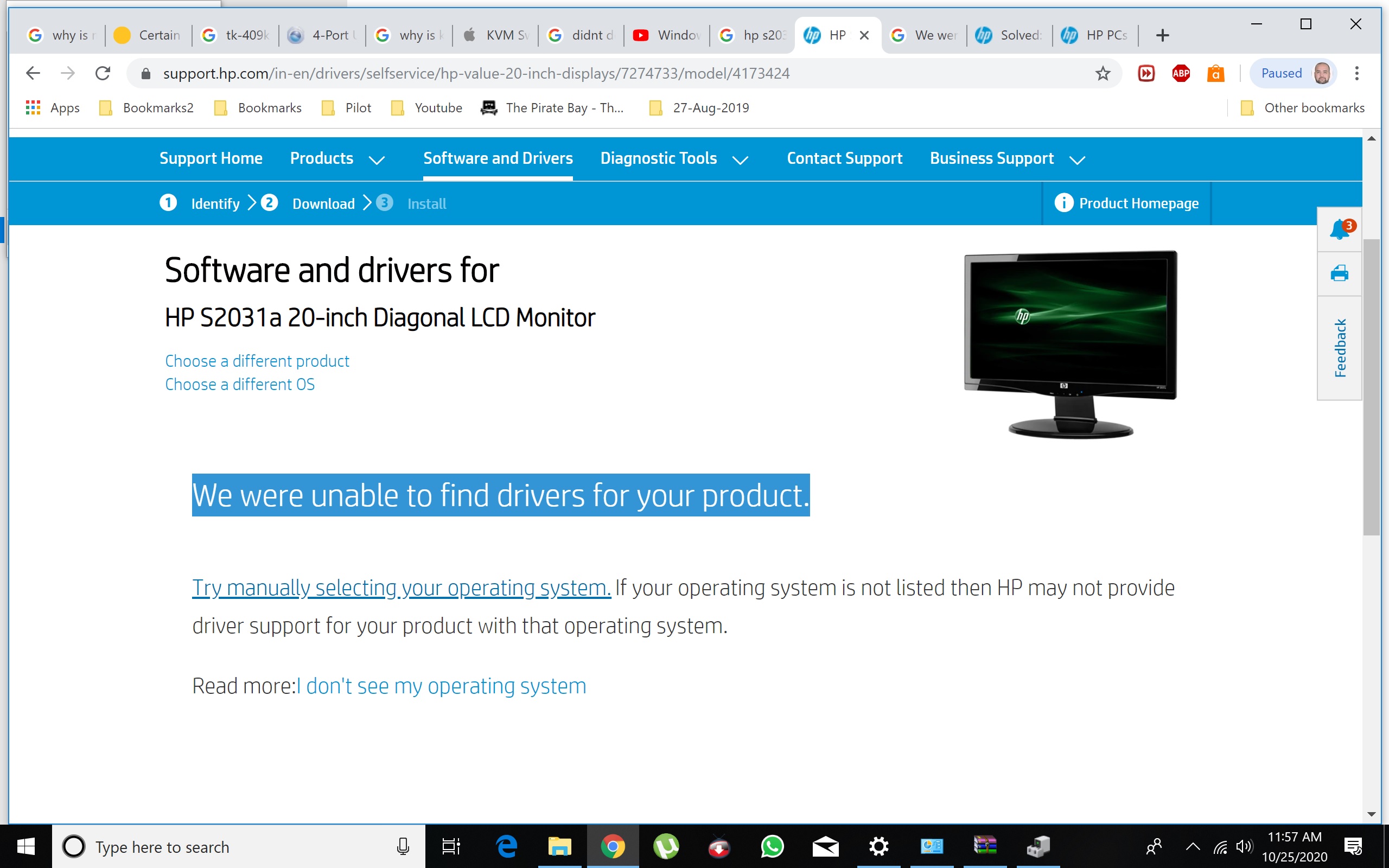Viewport: 1389px width, 868px height.
Task: Click the print icon on the right sidebar
Action: click(1339, 274)
